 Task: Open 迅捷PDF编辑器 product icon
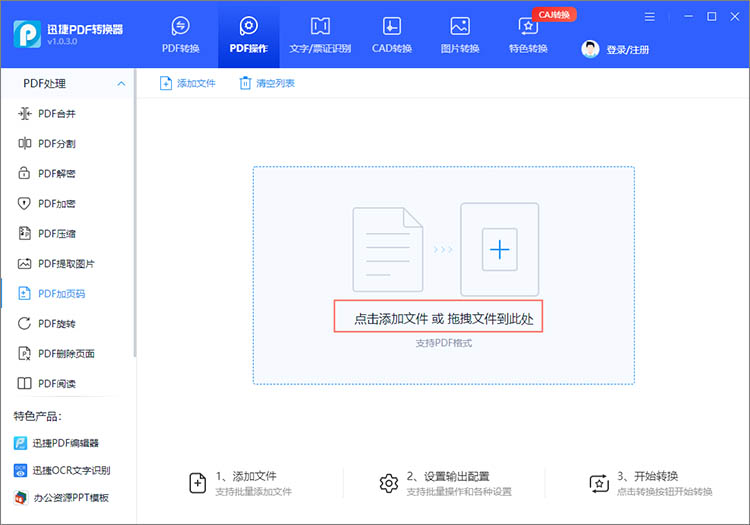coord(20,443)
